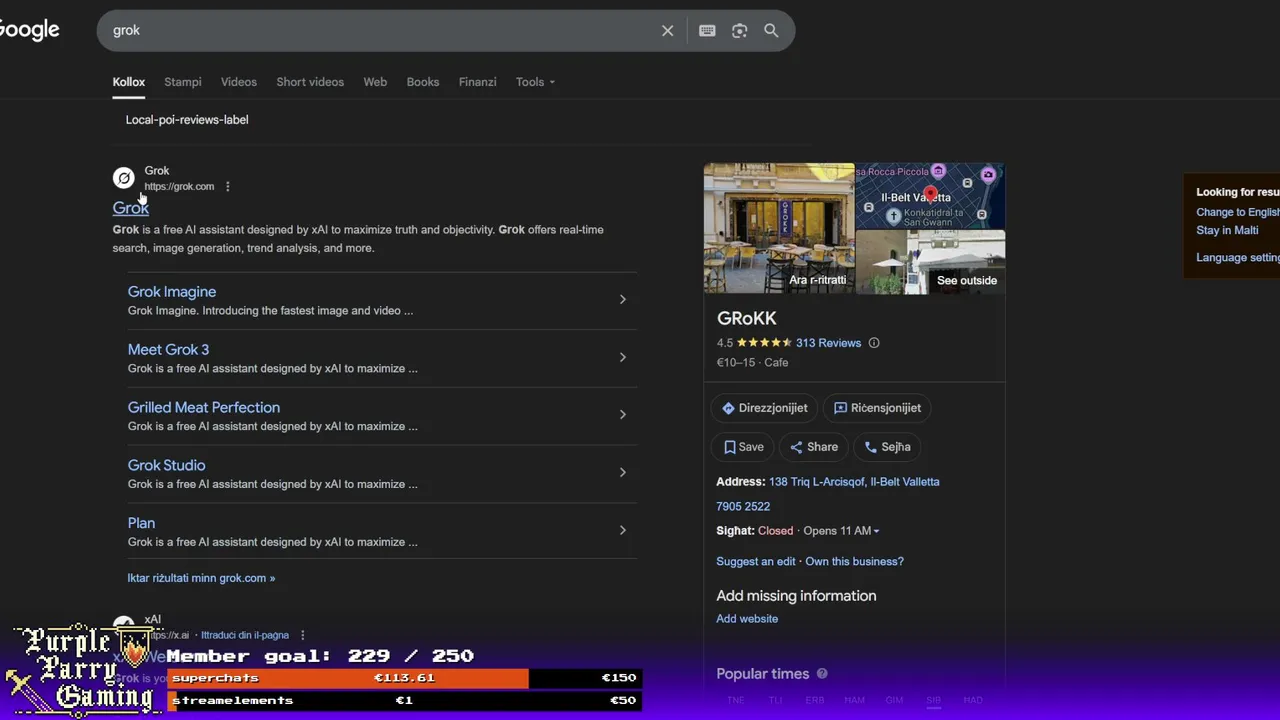Click the GRoKK place title
This screenshot has width=1280, height=720.
[747, 319]
